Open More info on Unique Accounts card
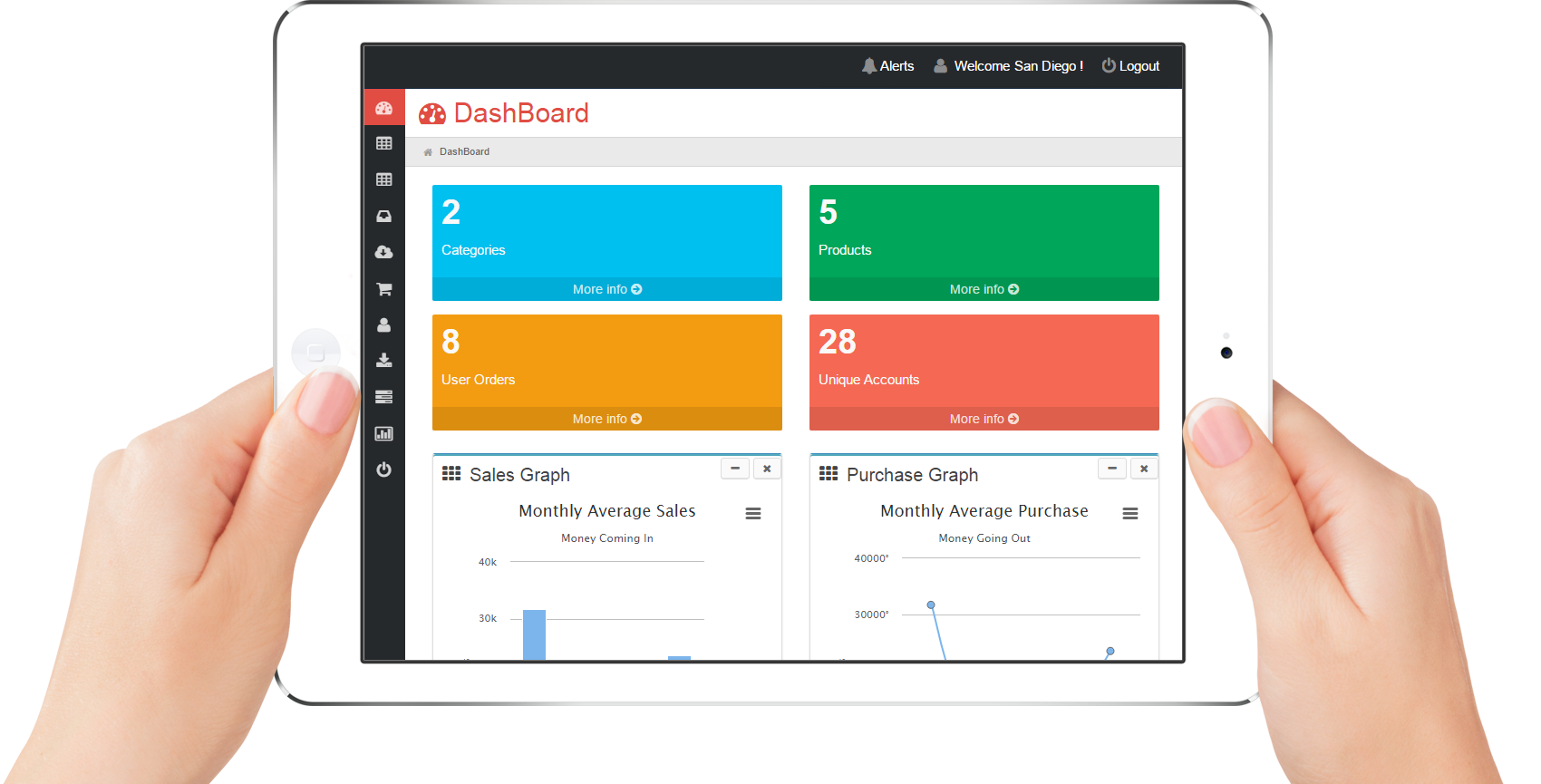Image resolution: width=1541 pixels, height=784 pixels. point(984,419)
